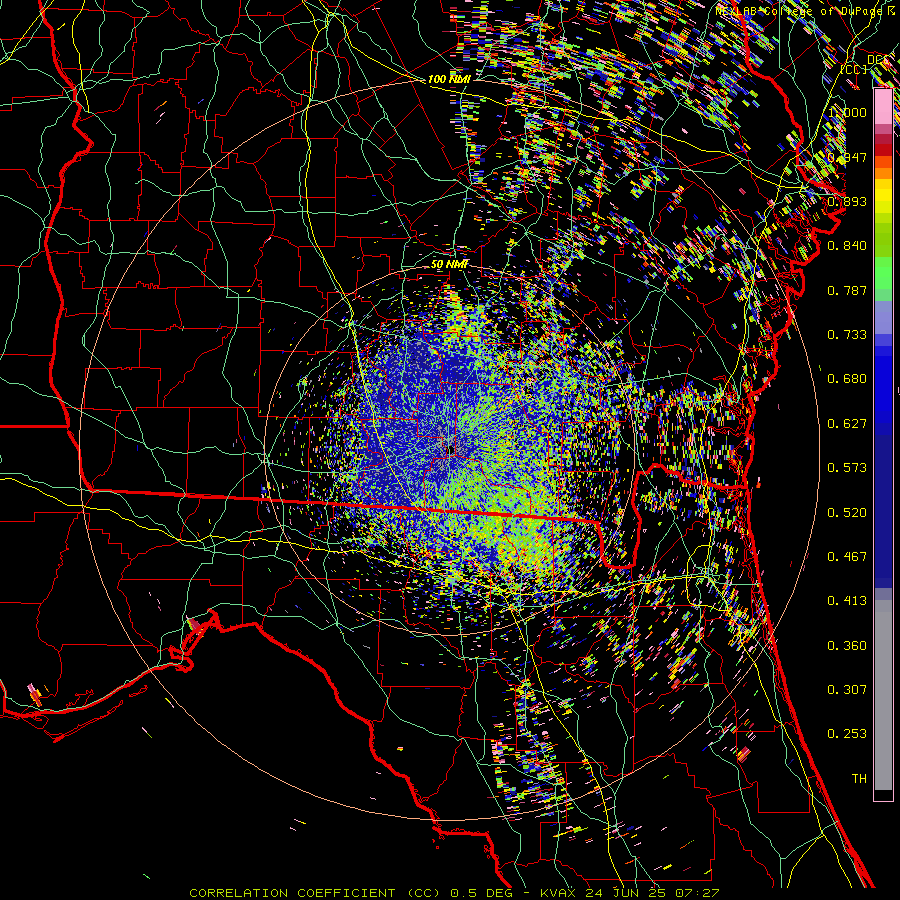The height and width of the screenshot is (900, 900).
Task: Select the 0.573 legend value
Action: pos(847,467)
